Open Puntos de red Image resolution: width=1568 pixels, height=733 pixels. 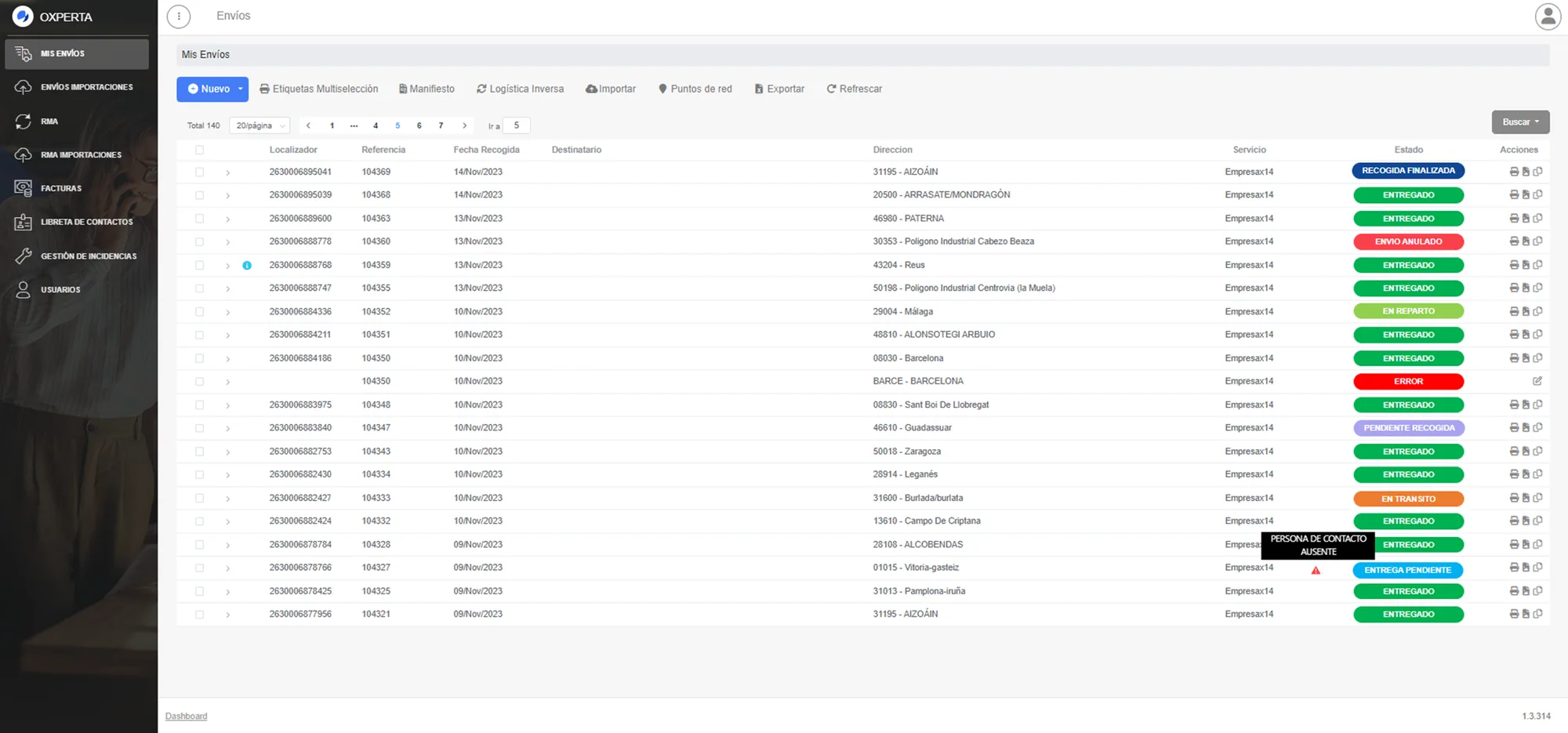(x=695, y=89)
